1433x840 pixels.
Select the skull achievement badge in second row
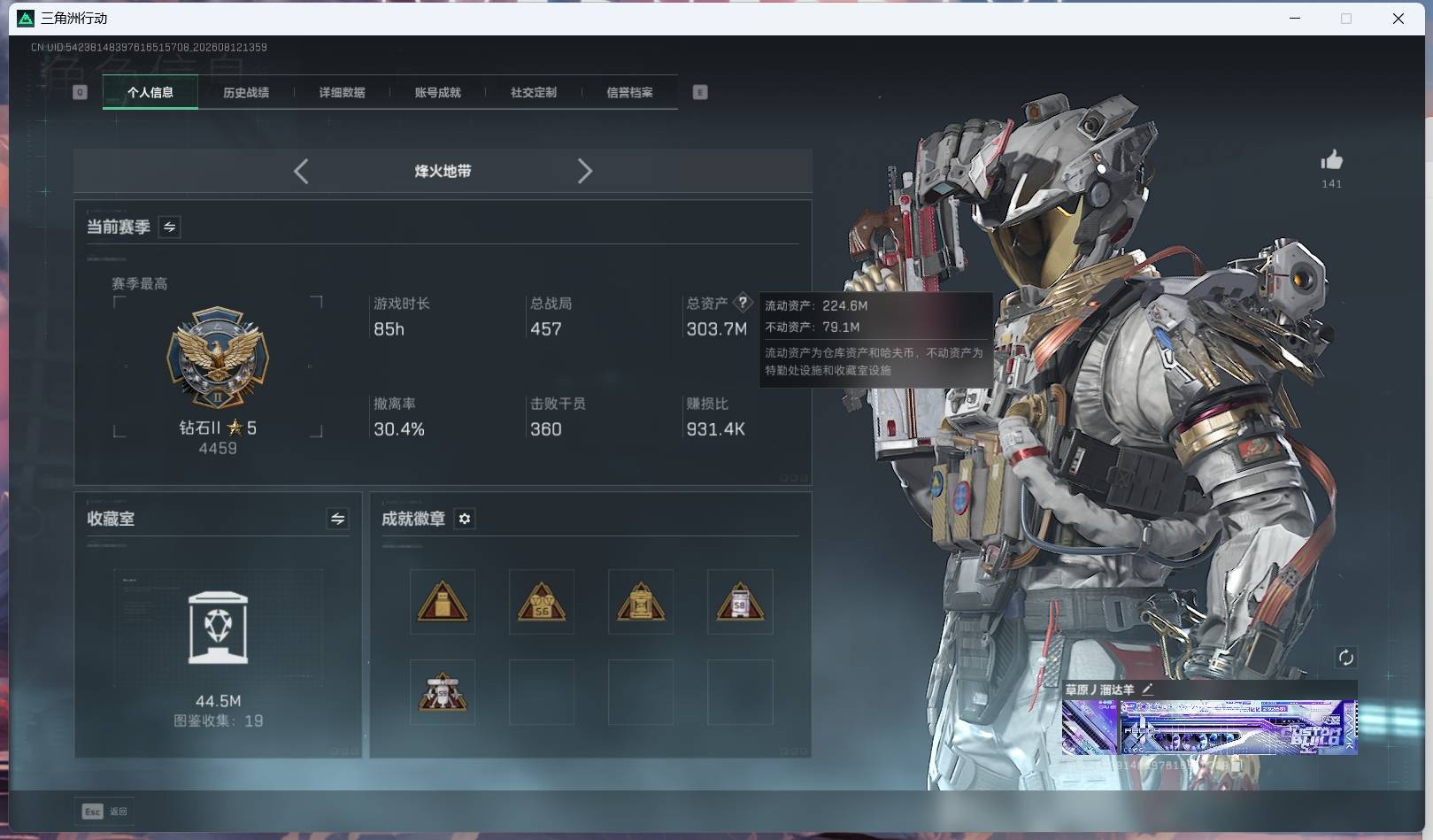[x=443, y=692]
